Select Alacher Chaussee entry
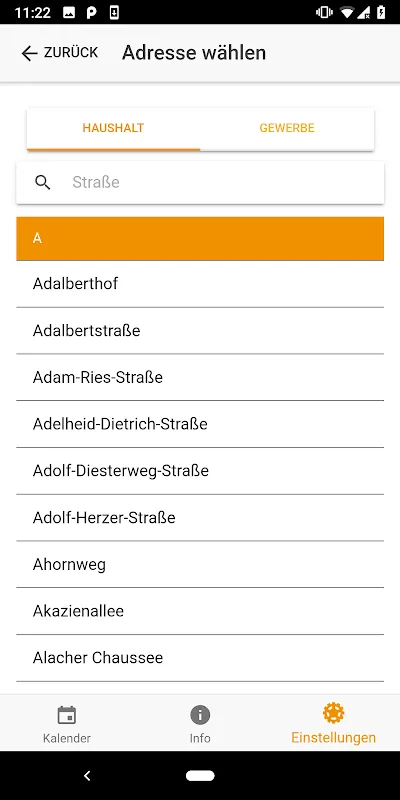 tap(200, 658)
